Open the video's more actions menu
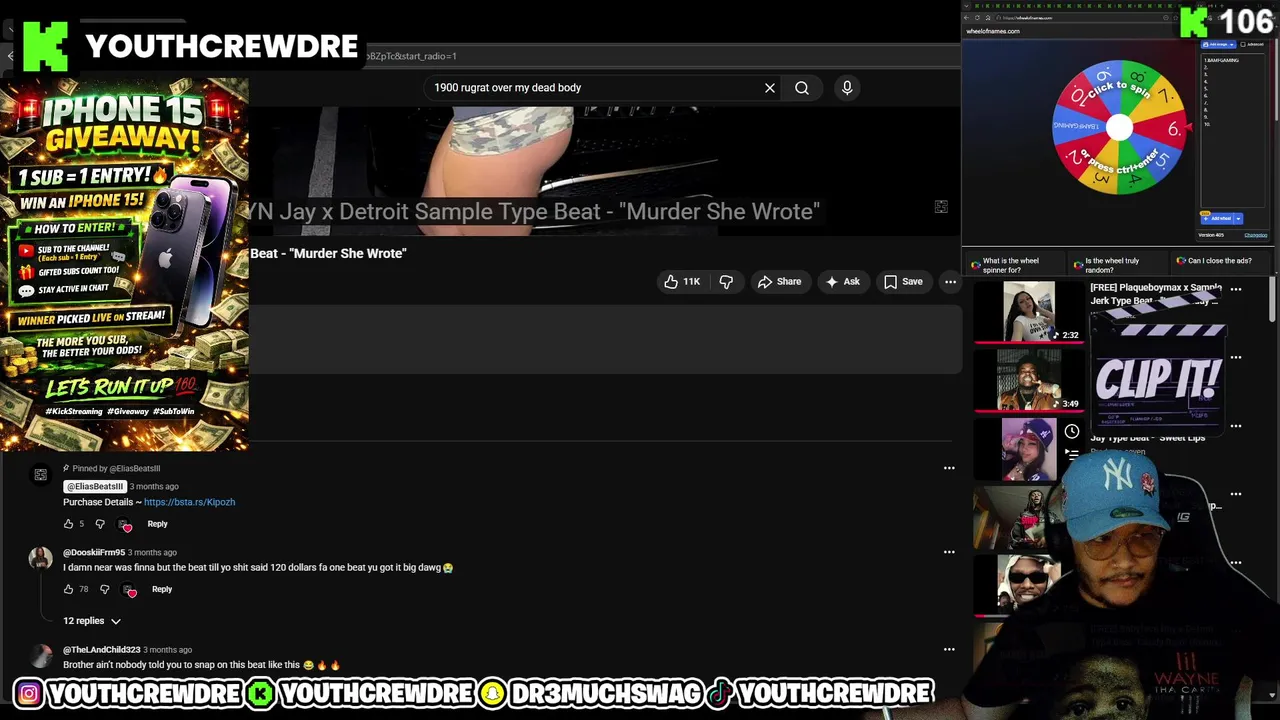1280x720 pixels. click(x=950, y=282)
